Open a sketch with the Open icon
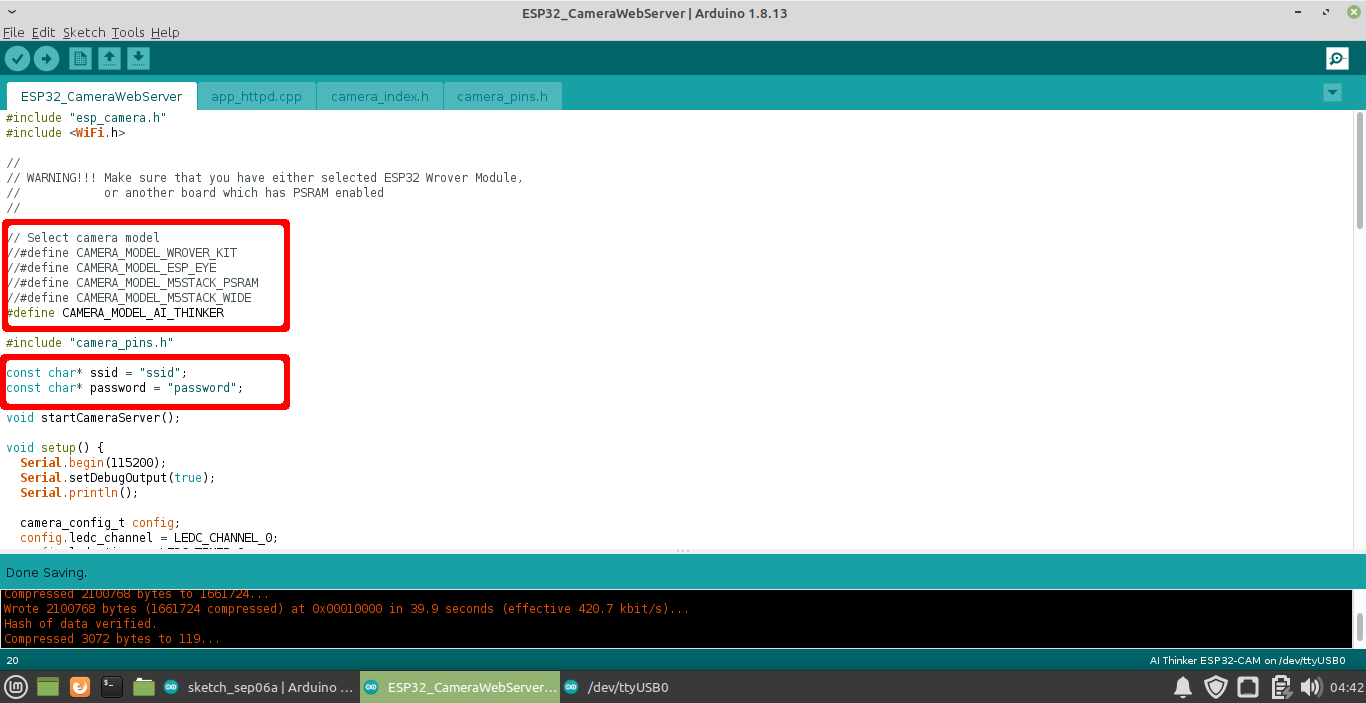Screen dimensions: 1366x703 [109, 58]
